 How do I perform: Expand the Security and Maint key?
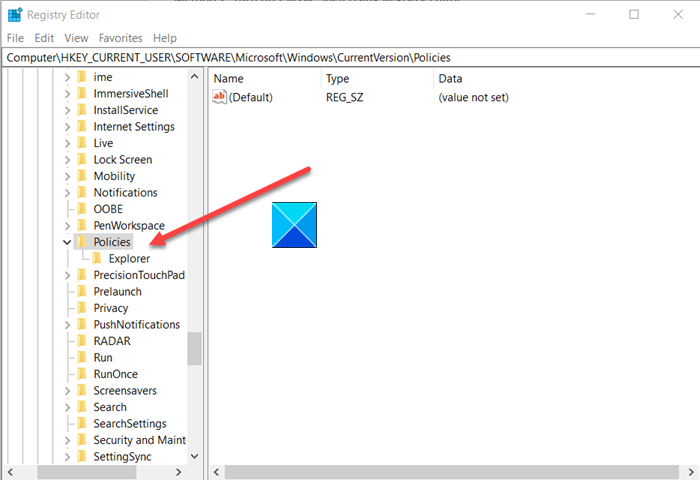(x=67, y=440)
